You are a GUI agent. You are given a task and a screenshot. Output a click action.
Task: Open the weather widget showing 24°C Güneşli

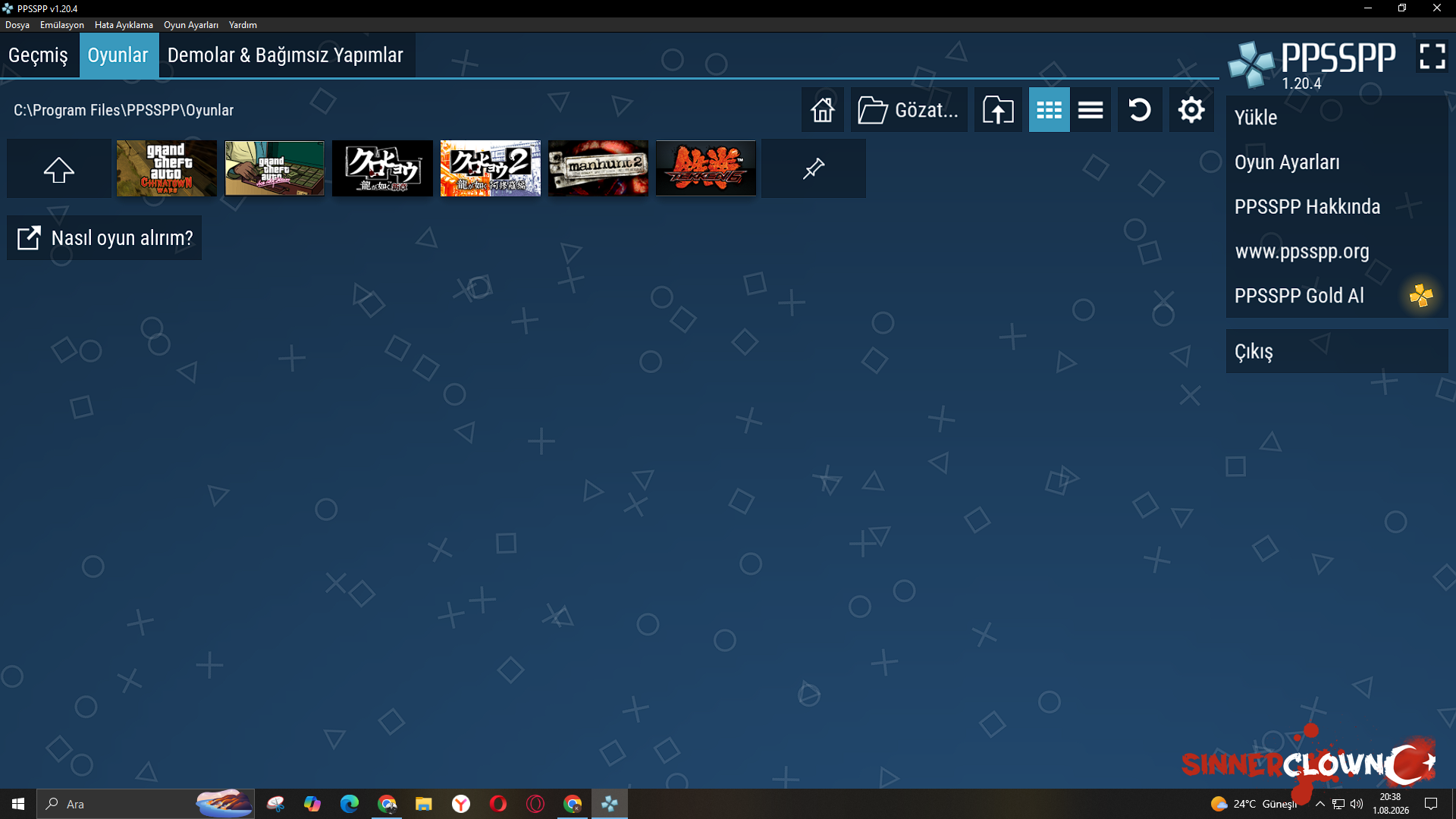[1254, 804]
